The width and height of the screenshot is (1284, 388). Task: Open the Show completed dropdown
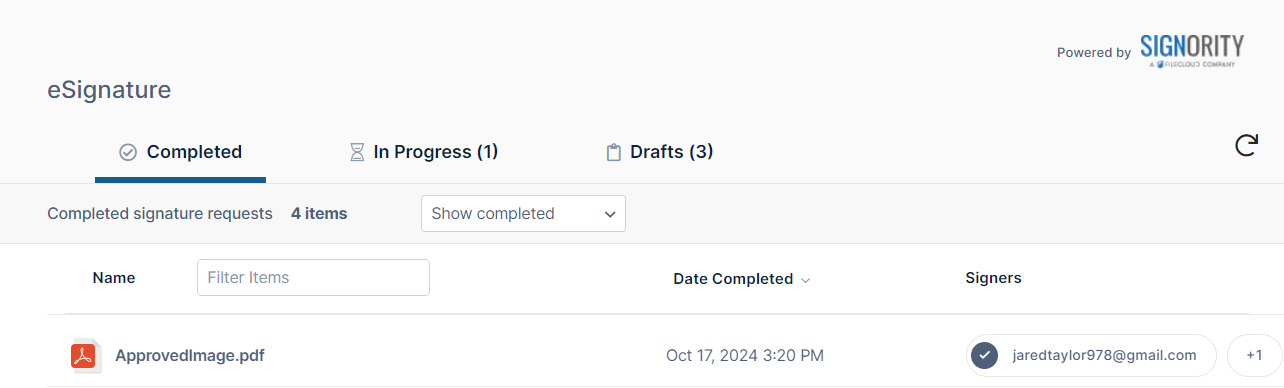(523, 213)
